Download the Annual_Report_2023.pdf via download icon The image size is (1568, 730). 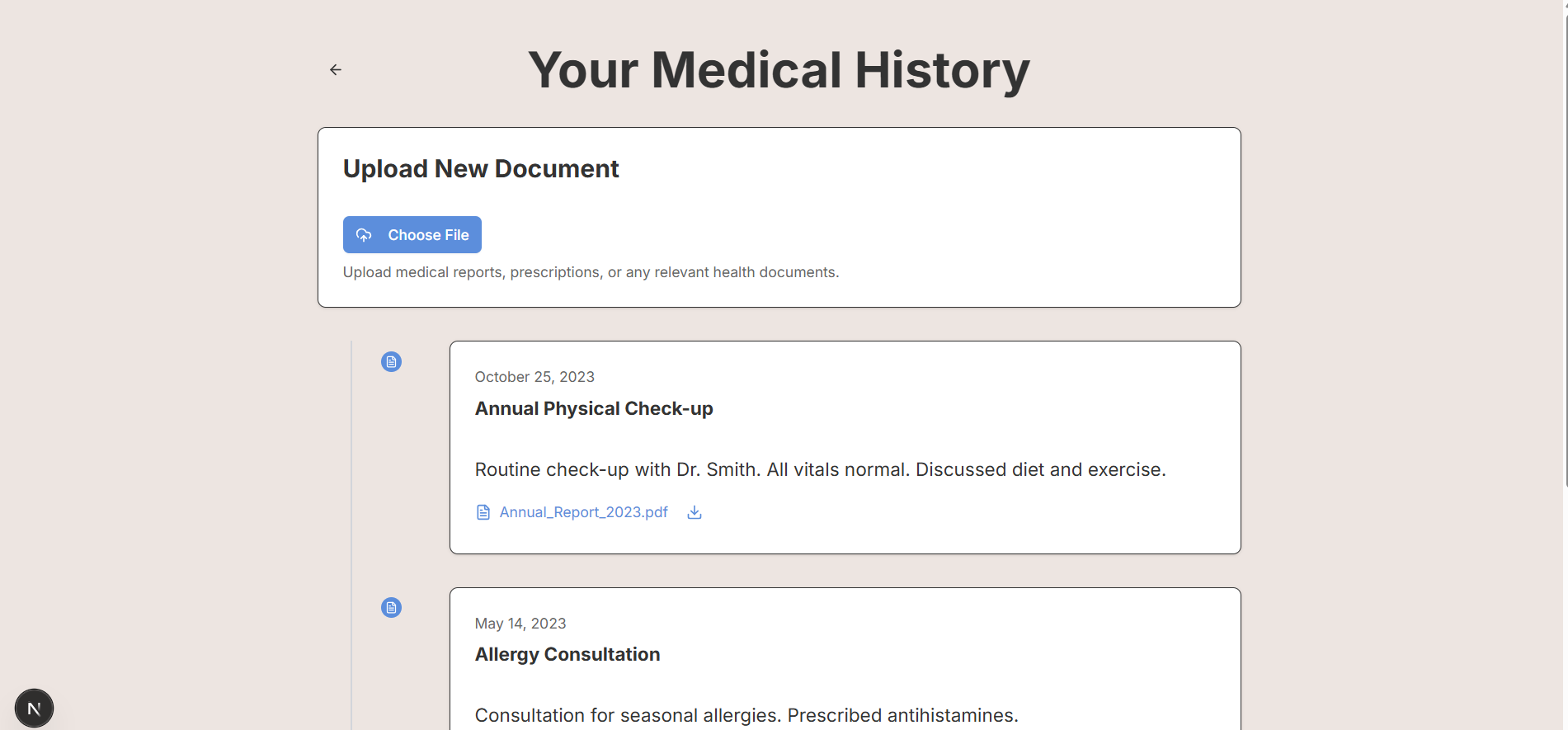tap(695, 512)
